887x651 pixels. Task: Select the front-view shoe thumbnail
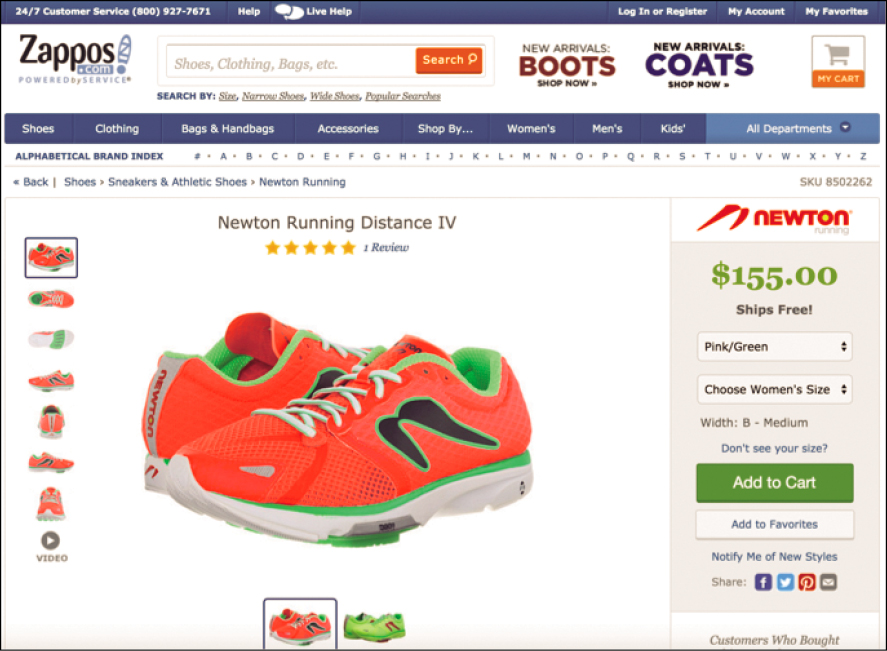pyautogui.click(x=51, y=503)
